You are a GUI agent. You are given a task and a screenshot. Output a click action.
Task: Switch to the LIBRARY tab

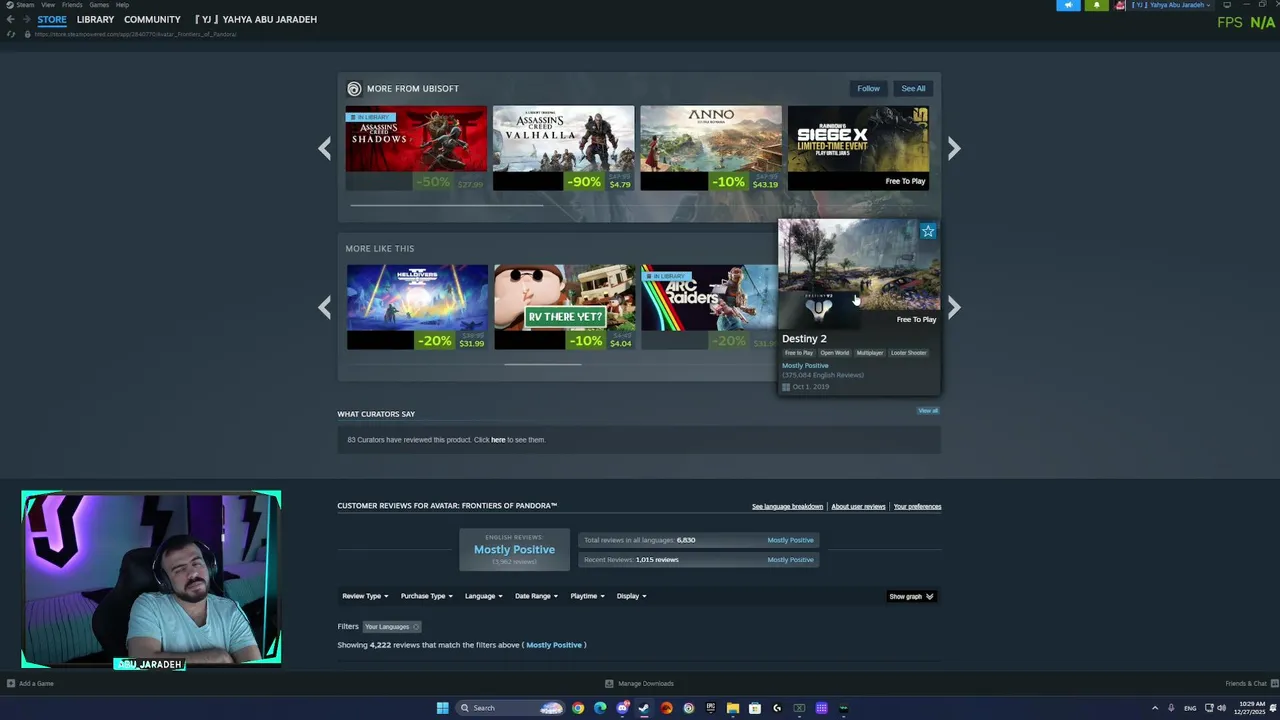[95, 19]
